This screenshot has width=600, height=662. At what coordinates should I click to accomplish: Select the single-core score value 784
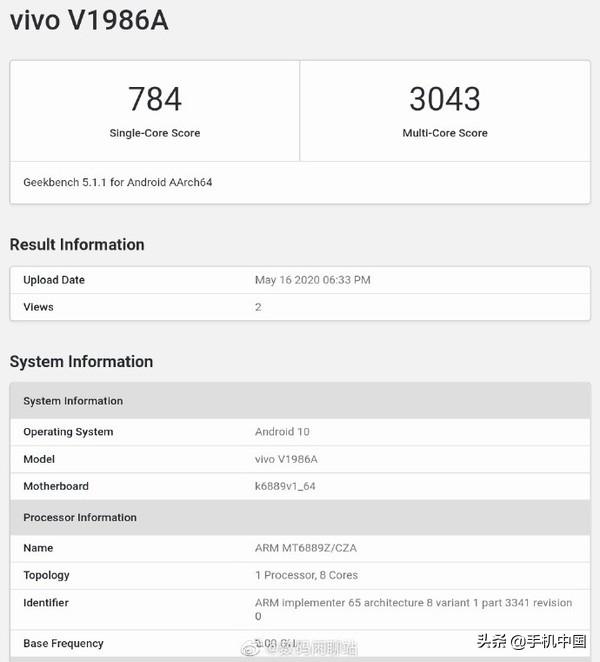155,99
